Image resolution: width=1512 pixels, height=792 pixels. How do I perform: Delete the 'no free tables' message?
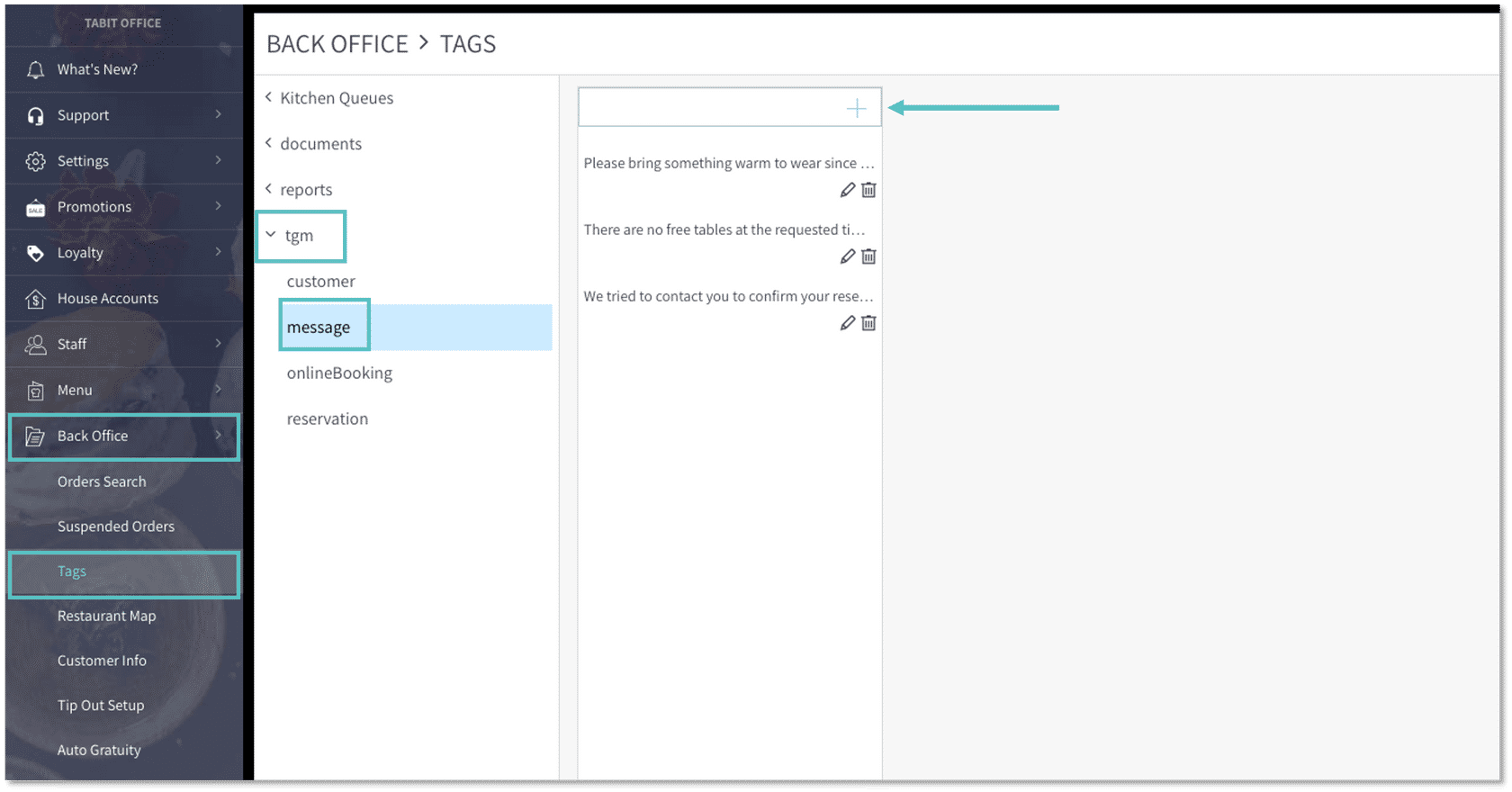pyautogui.click(x=868, y=256)
